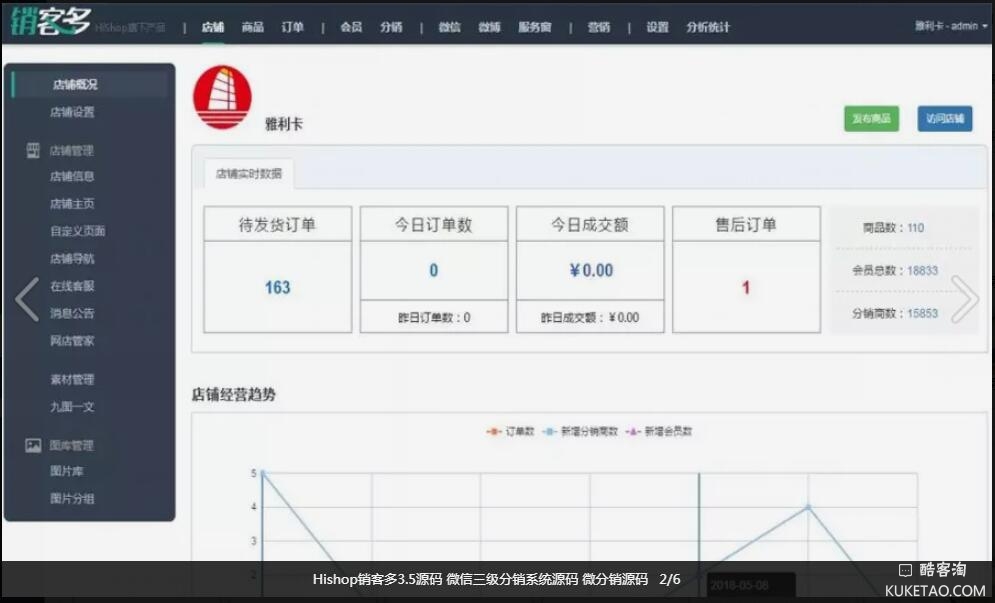Click the 今日订单数 card header
This screenshot has width=995, height=603.
click(x=434, y=224)
